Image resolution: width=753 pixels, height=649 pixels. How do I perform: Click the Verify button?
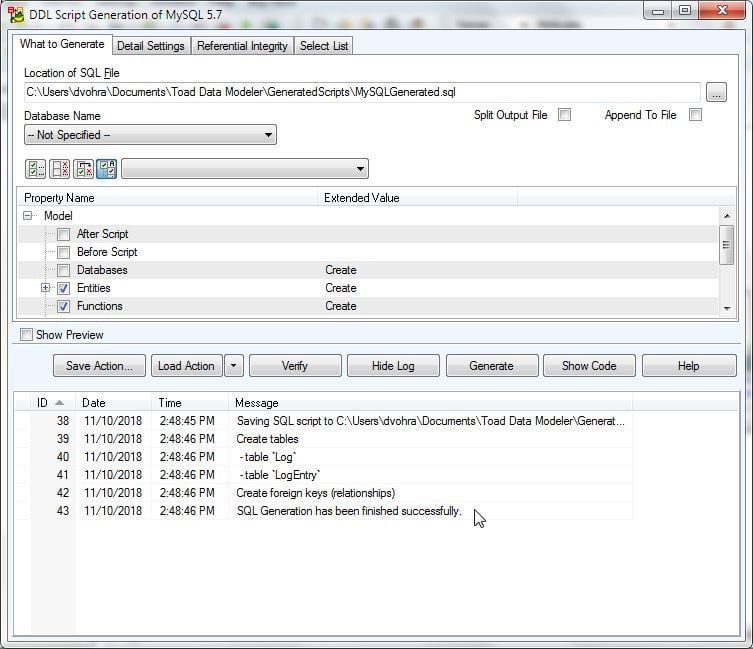pyautogui.click(x=295, y=366)
